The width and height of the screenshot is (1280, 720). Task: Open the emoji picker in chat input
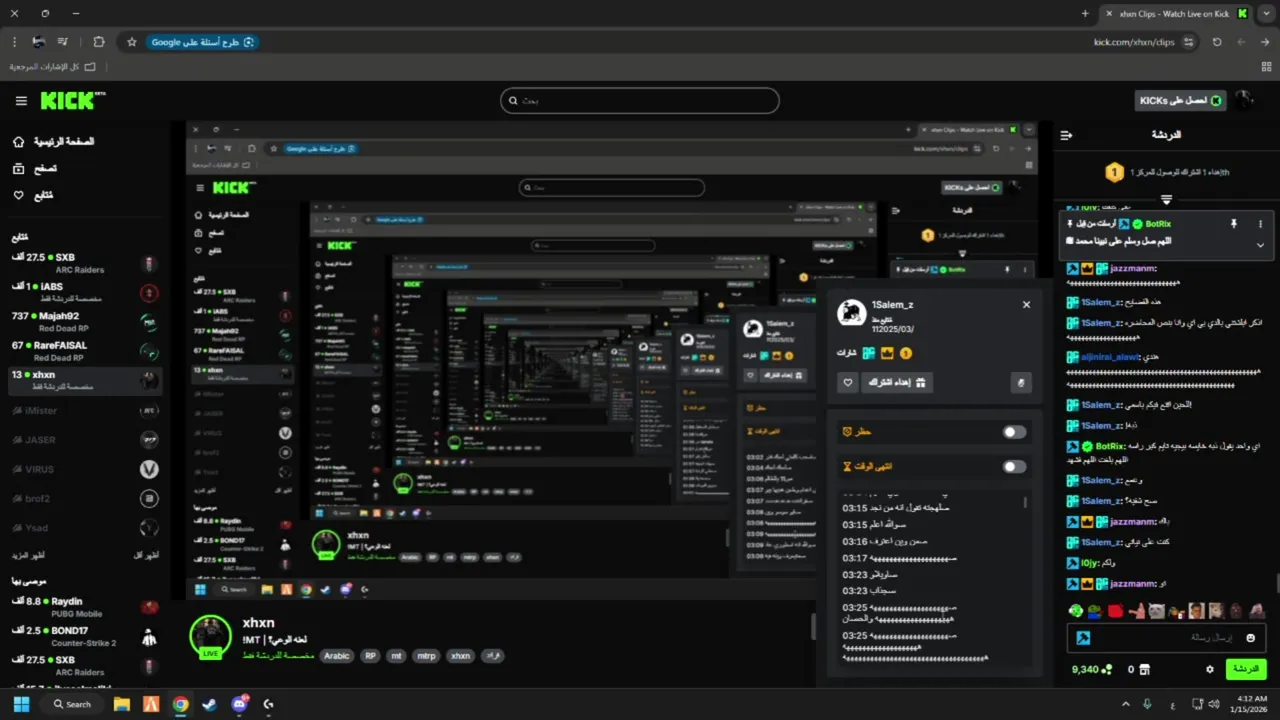pos(1250,638)
